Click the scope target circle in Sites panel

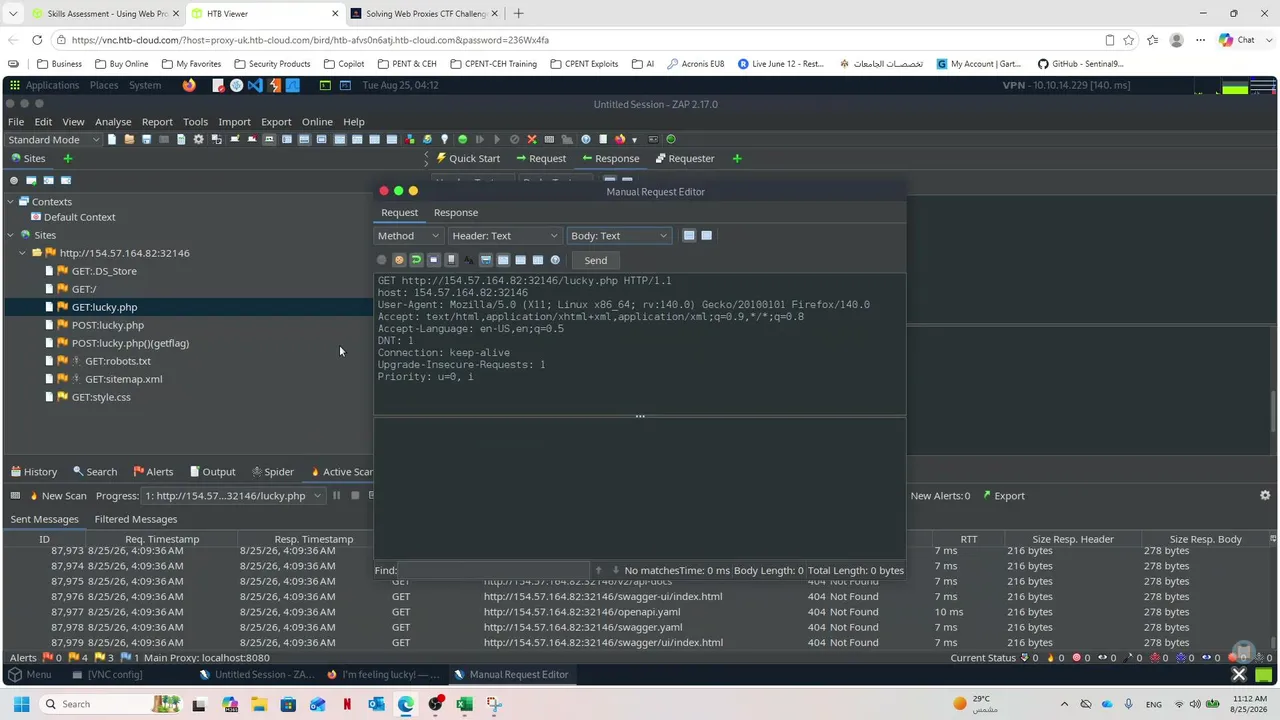point(14,181)
